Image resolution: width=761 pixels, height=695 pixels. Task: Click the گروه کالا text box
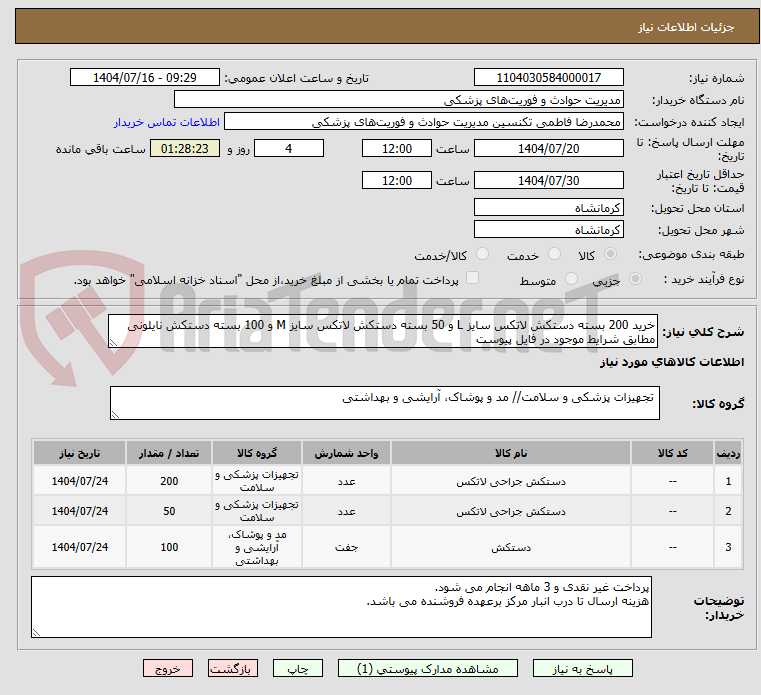point(385,403)
